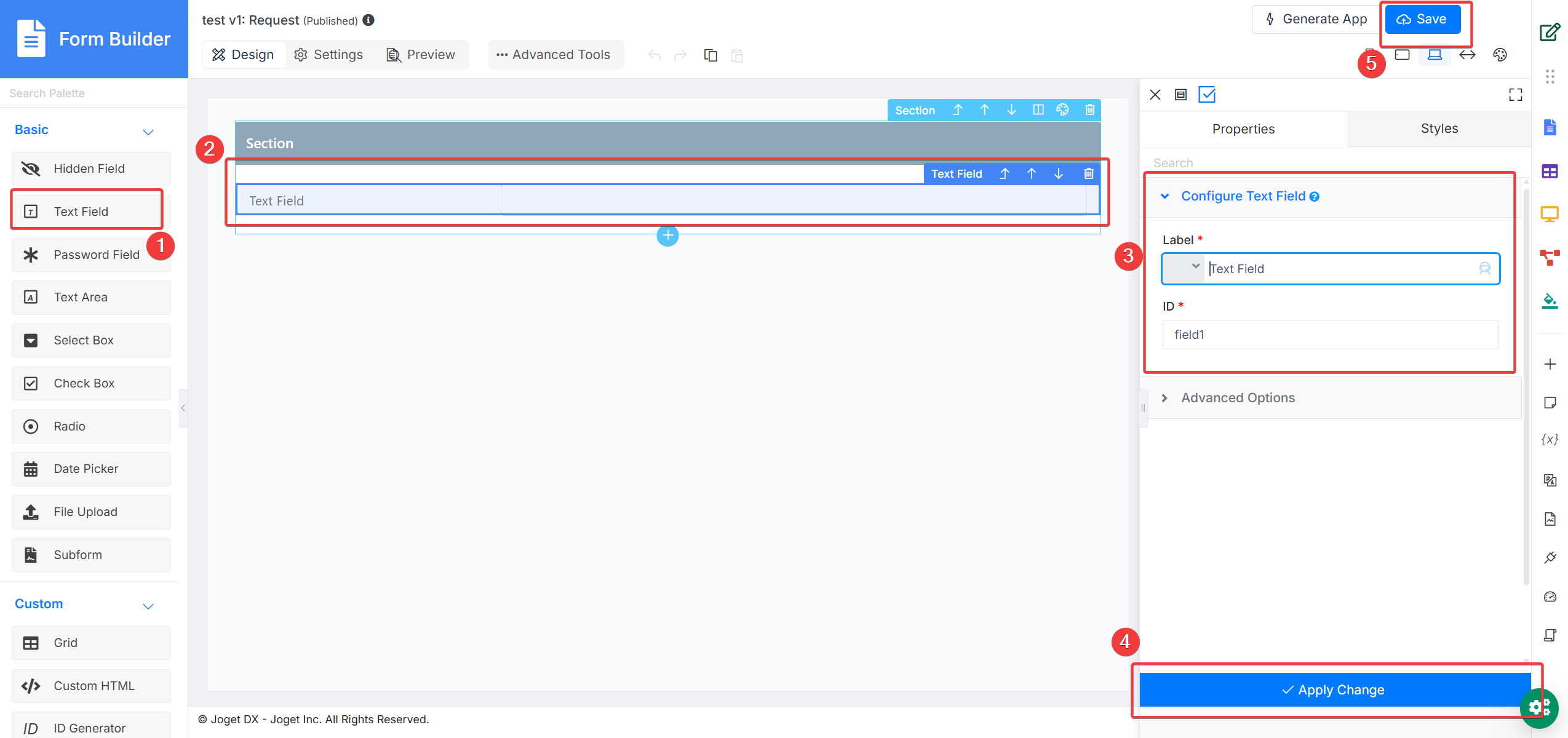The width and height of the screenshot is (1568, 738).
Task: Move Text Field down with arrow icon
Action: pyautogui.click(x=1058, y=173)
